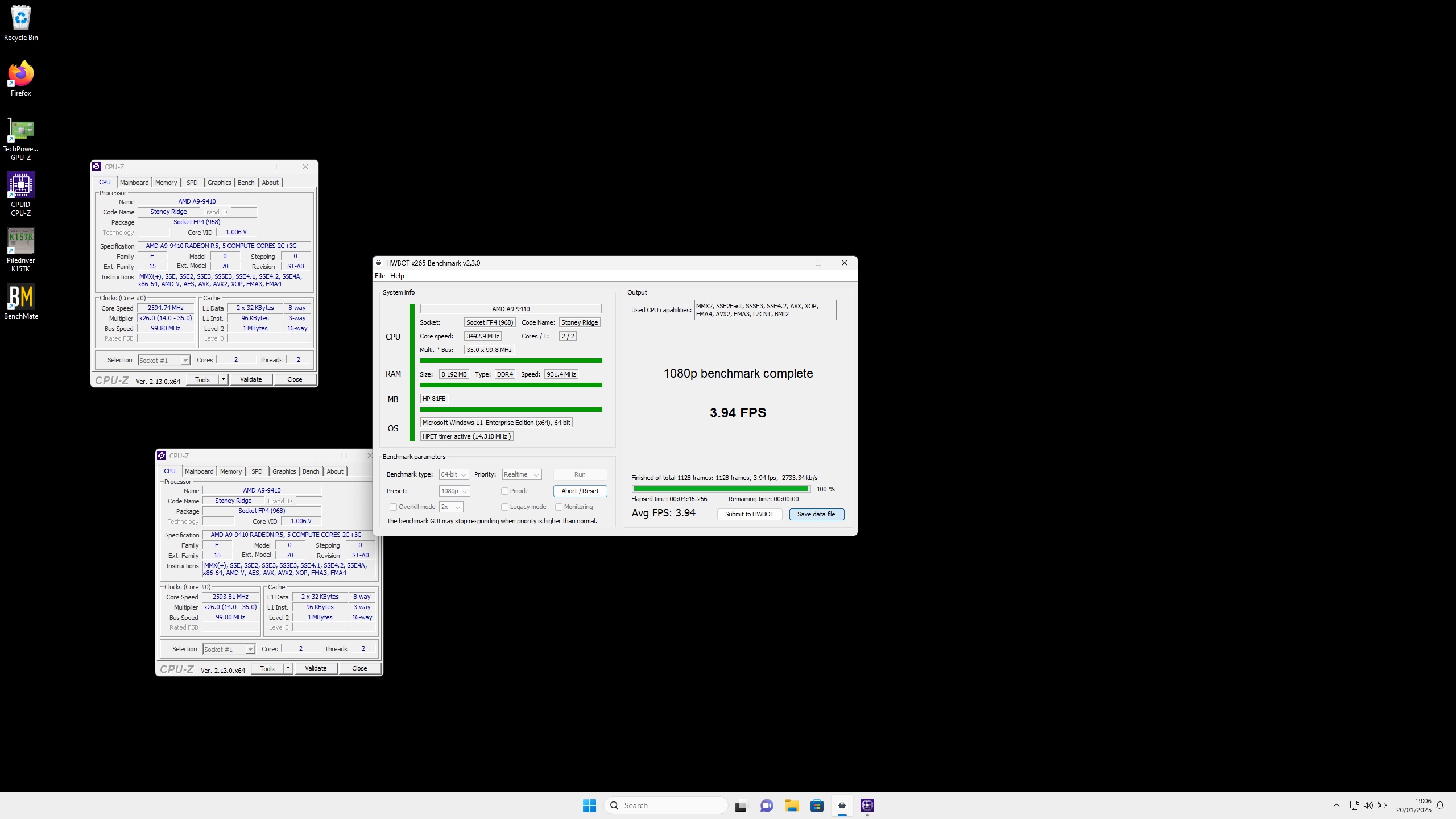The height and width of the screenshot is (819, 1456).
Task: Switch to Graphics tab in upper CPU-Z
Action: click(x=220, y=183)
